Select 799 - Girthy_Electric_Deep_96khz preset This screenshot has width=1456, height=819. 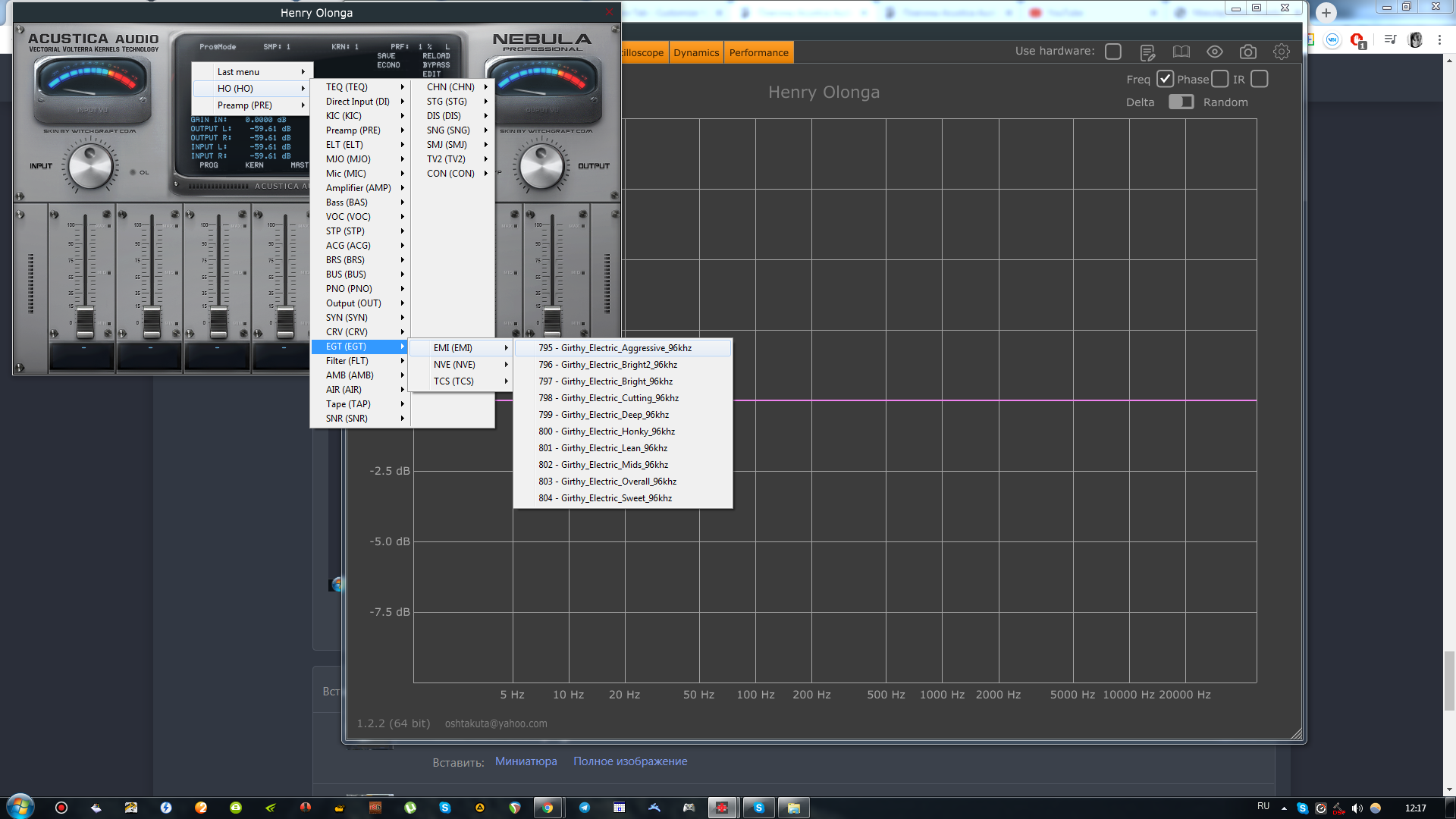point(623,415)
